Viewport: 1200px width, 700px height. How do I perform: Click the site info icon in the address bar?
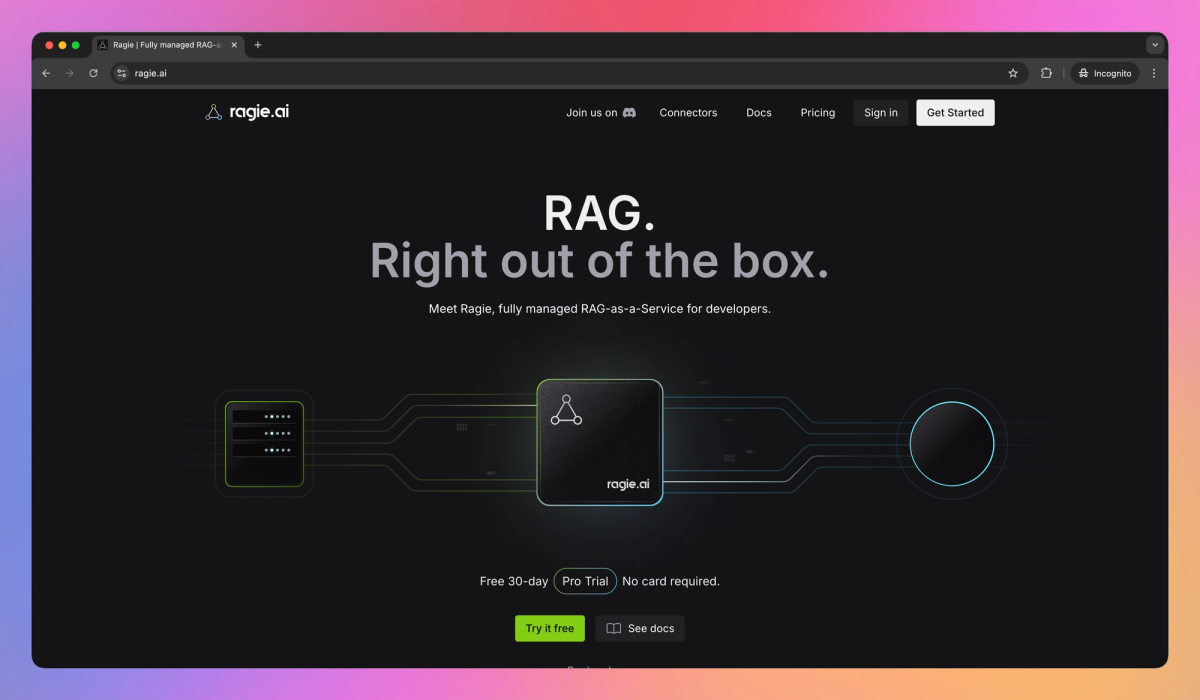(121, 73)
